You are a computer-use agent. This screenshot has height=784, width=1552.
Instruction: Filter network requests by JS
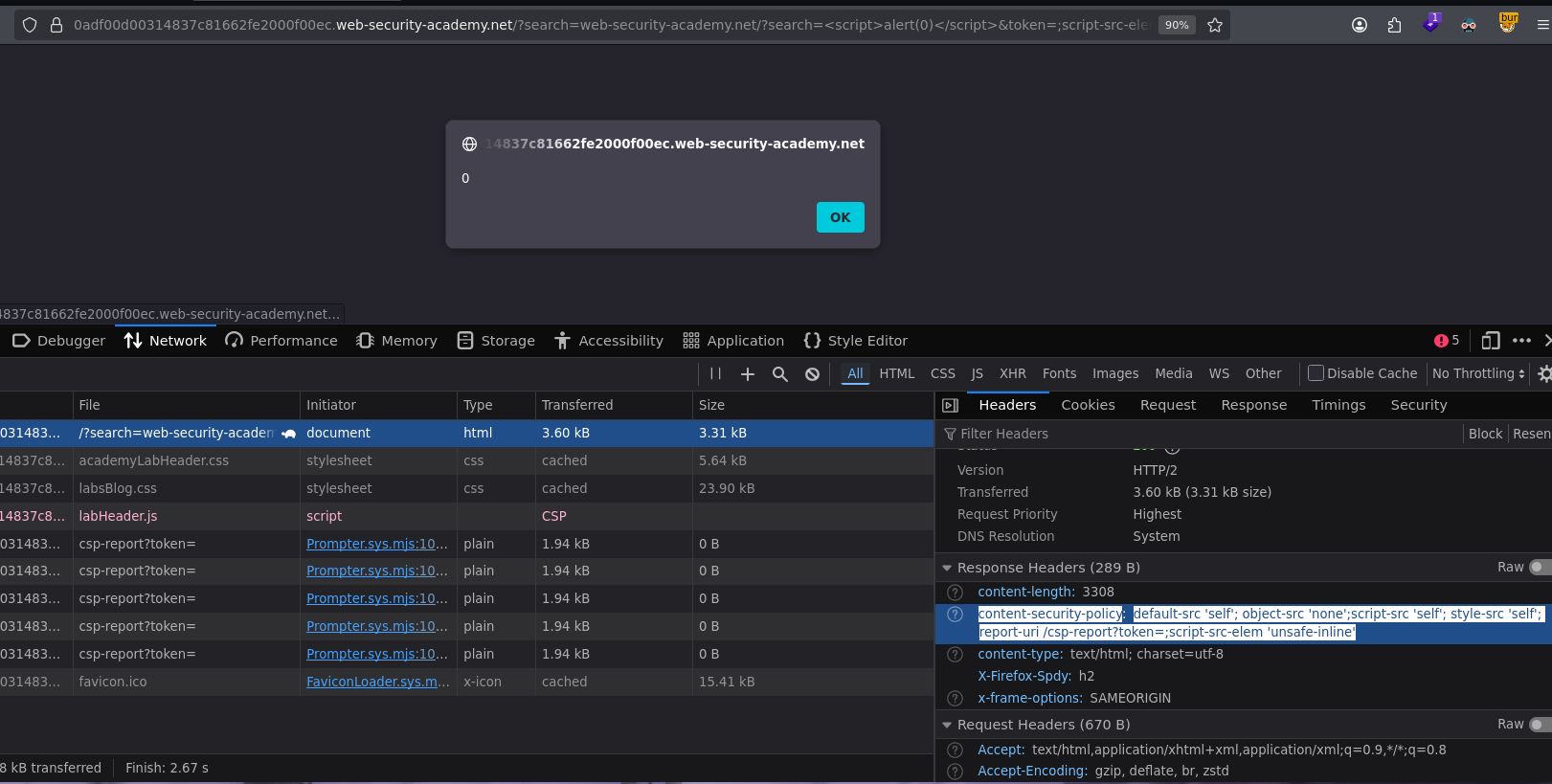tap(978, 374)
